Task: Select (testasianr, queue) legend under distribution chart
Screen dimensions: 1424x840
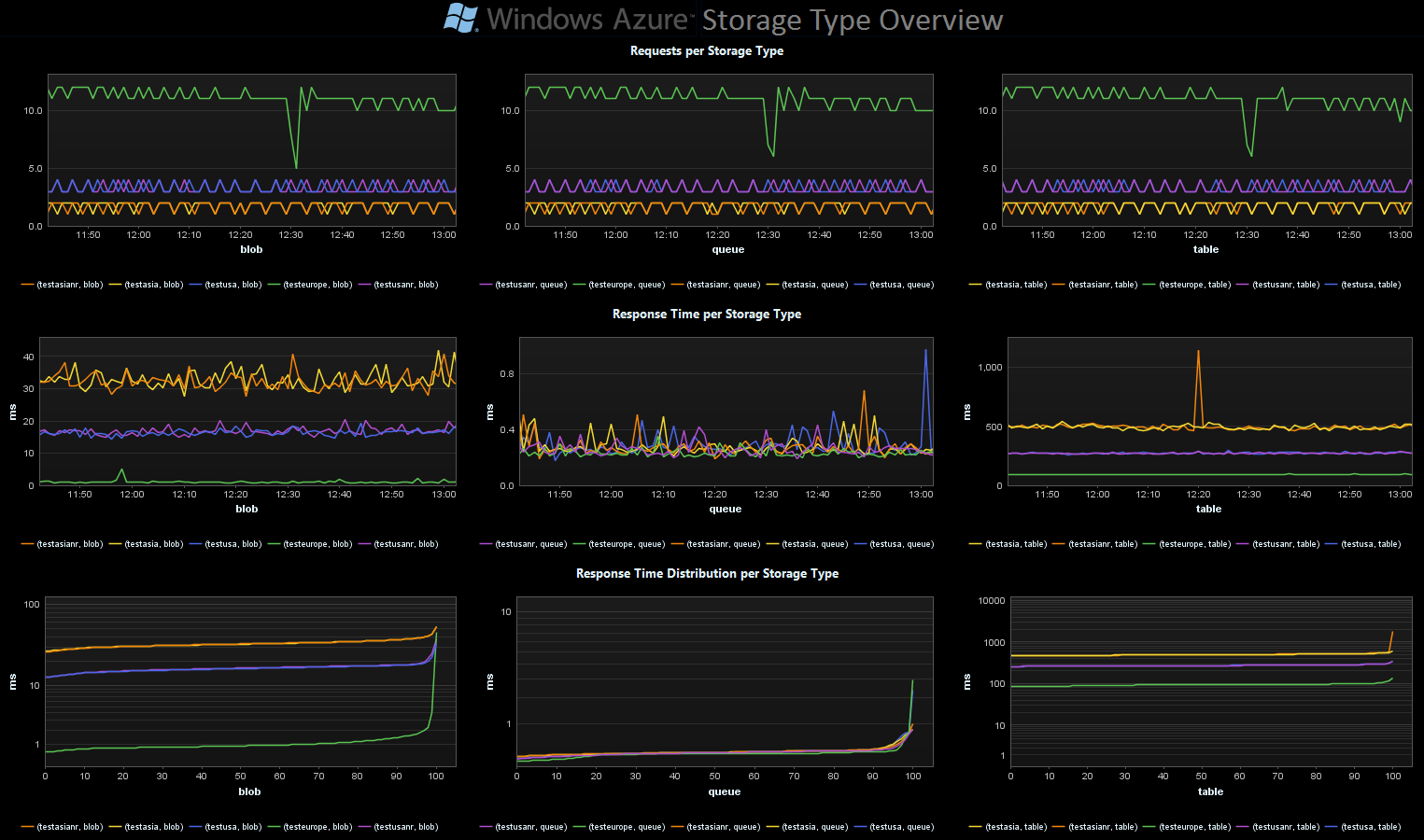Action: [x=716, y=827]
